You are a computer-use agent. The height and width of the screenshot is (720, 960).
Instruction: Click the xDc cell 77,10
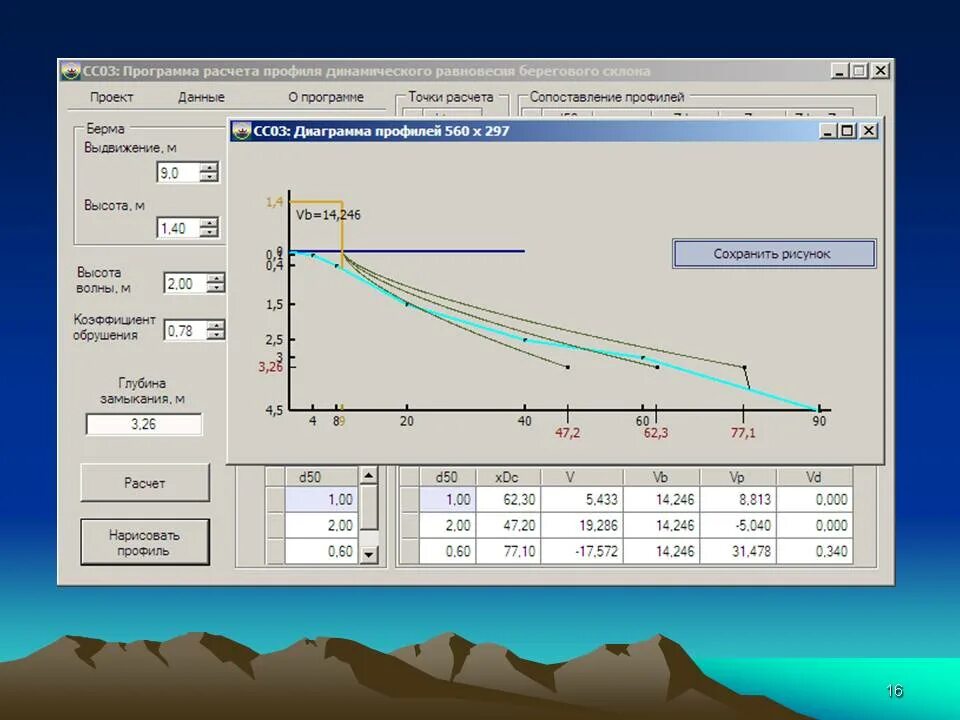click(508, 551)
